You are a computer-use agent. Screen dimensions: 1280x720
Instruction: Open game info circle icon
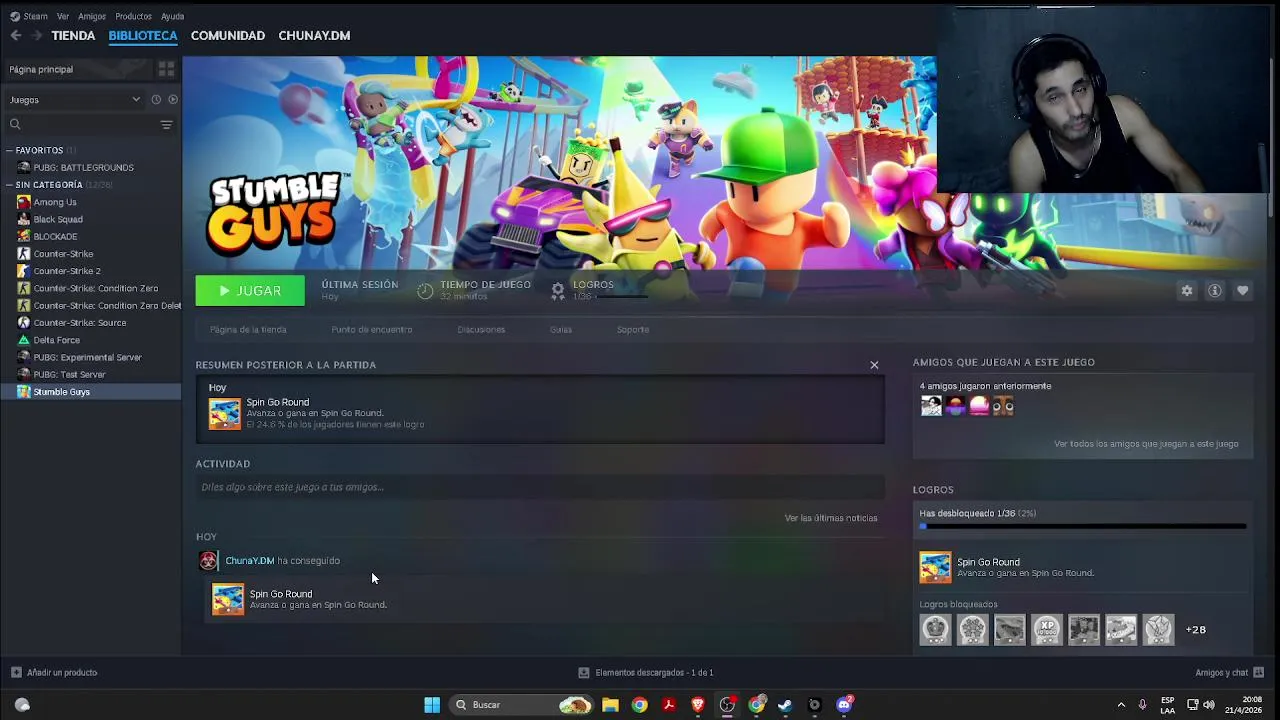tap(1215, 290)
